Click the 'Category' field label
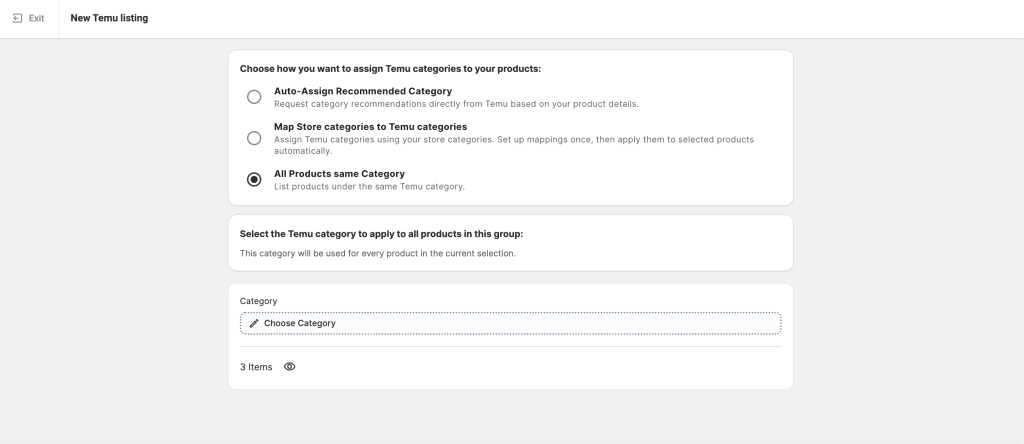Screen dimensions: 1024x444 coord(259,301)
